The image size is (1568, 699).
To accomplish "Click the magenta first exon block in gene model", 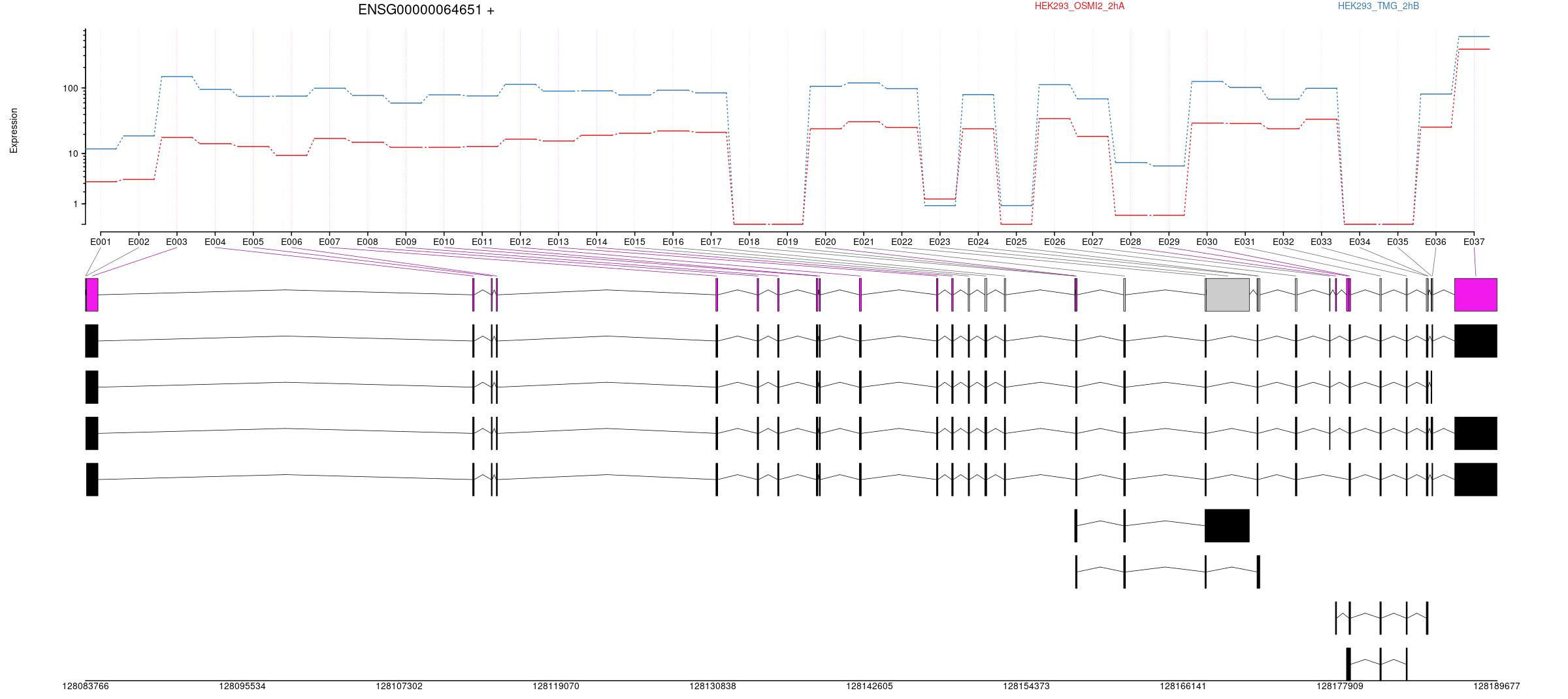I will [x=92, y=295].
